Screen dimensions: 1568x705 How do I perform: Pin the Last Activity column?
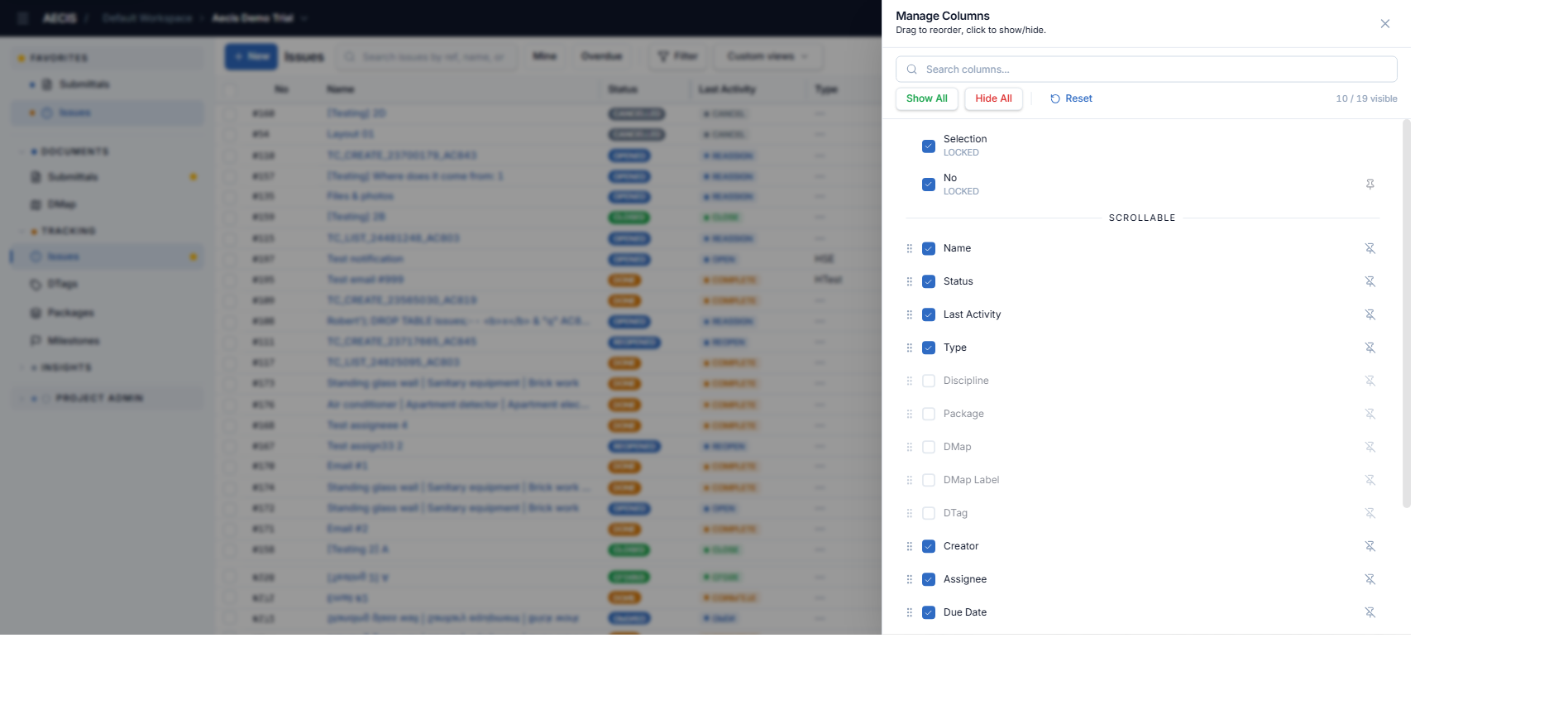(1370, 314)
